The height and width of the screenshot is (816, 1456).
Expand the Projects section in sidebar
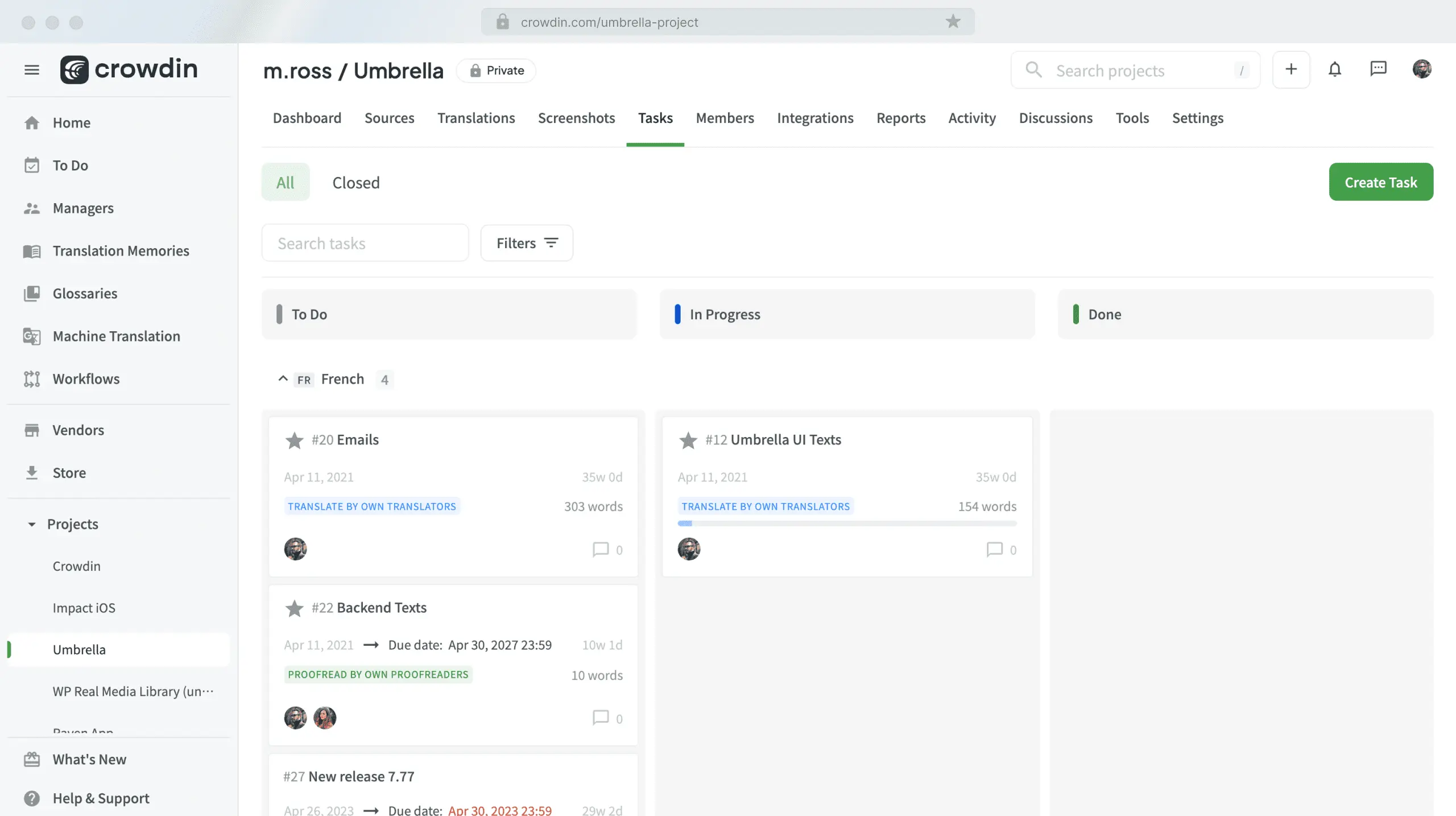click(x=30, y=523)
